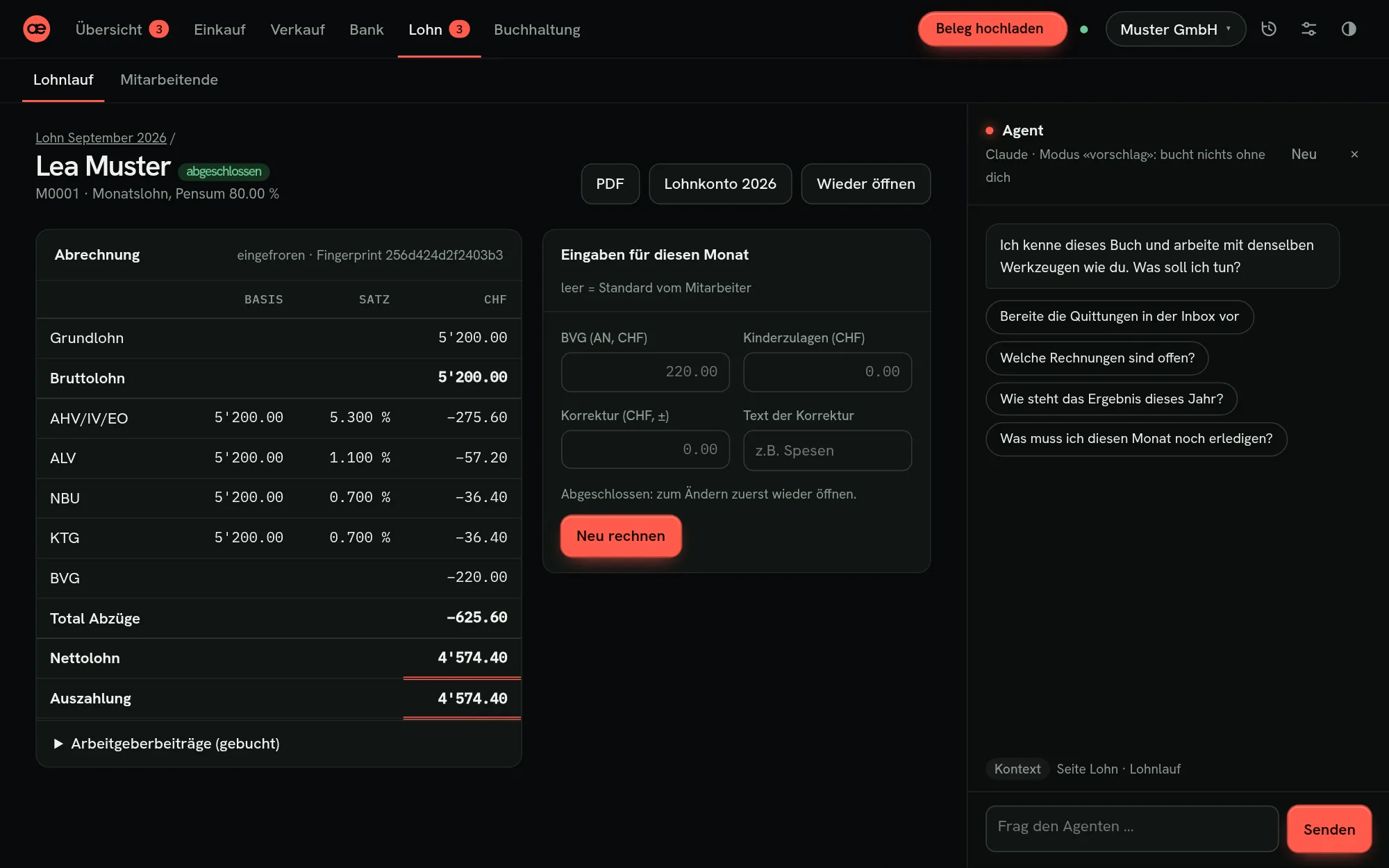Download the PDF payslip
The height and width of the screenshot is (868, 1389).
click(610, 184)
